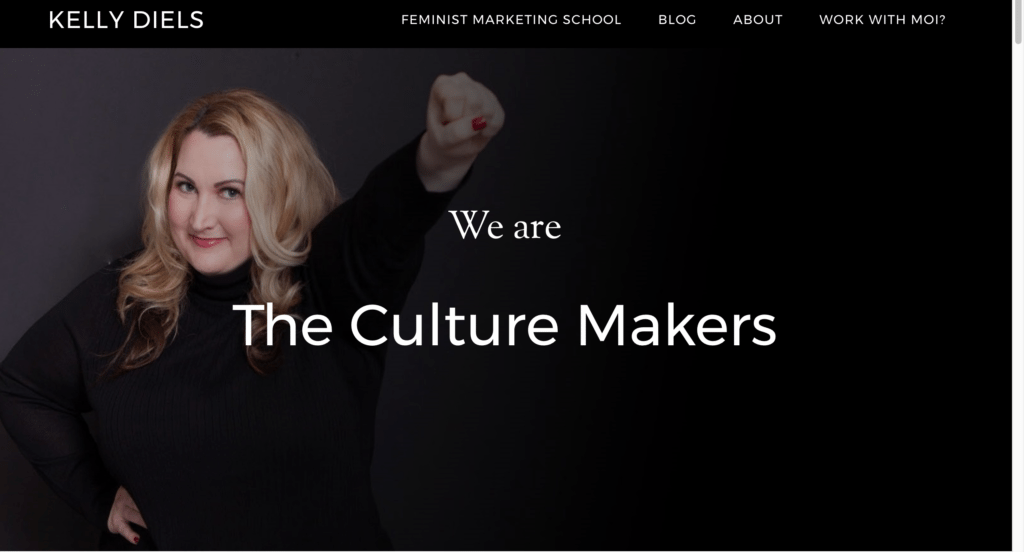Screen dimensions: 1024x552
Task: Click the hand resting on her hip
Action: click(x=124, y=516)
